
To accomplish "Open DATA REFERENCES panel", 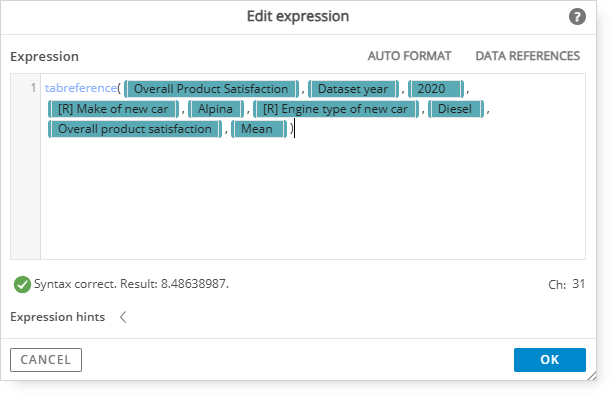I will (527, 56).
